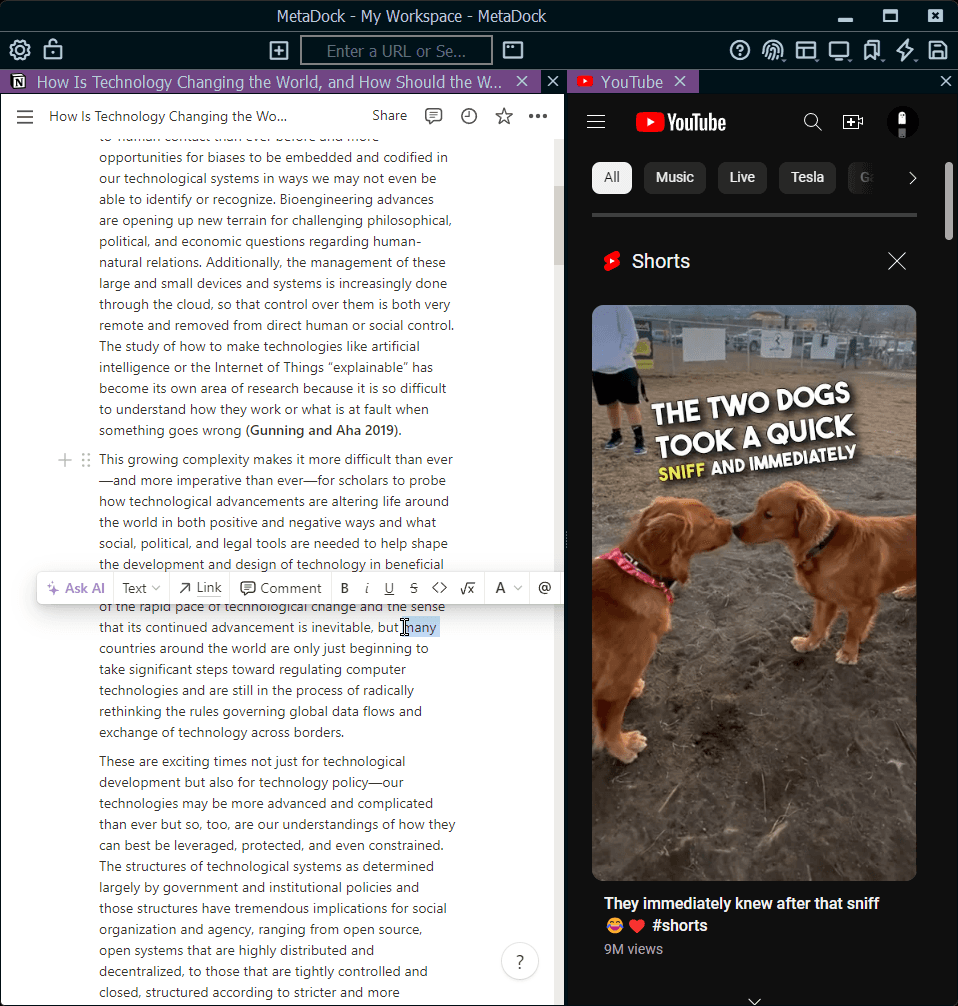This screenshot has width=958, height=1006.
Task: Mark selection as inline code
Action: (440, 588)
